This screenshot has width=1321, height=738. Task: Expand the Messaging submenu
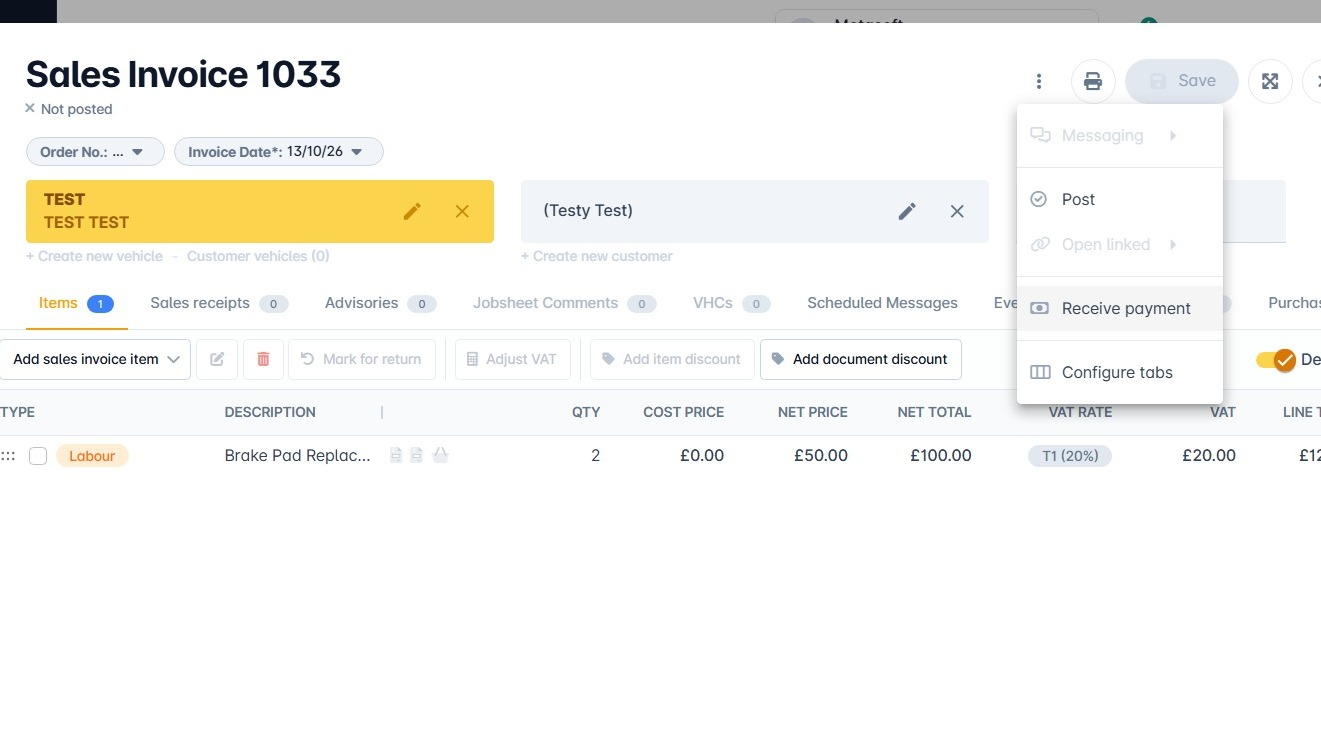coord(1119,135)
